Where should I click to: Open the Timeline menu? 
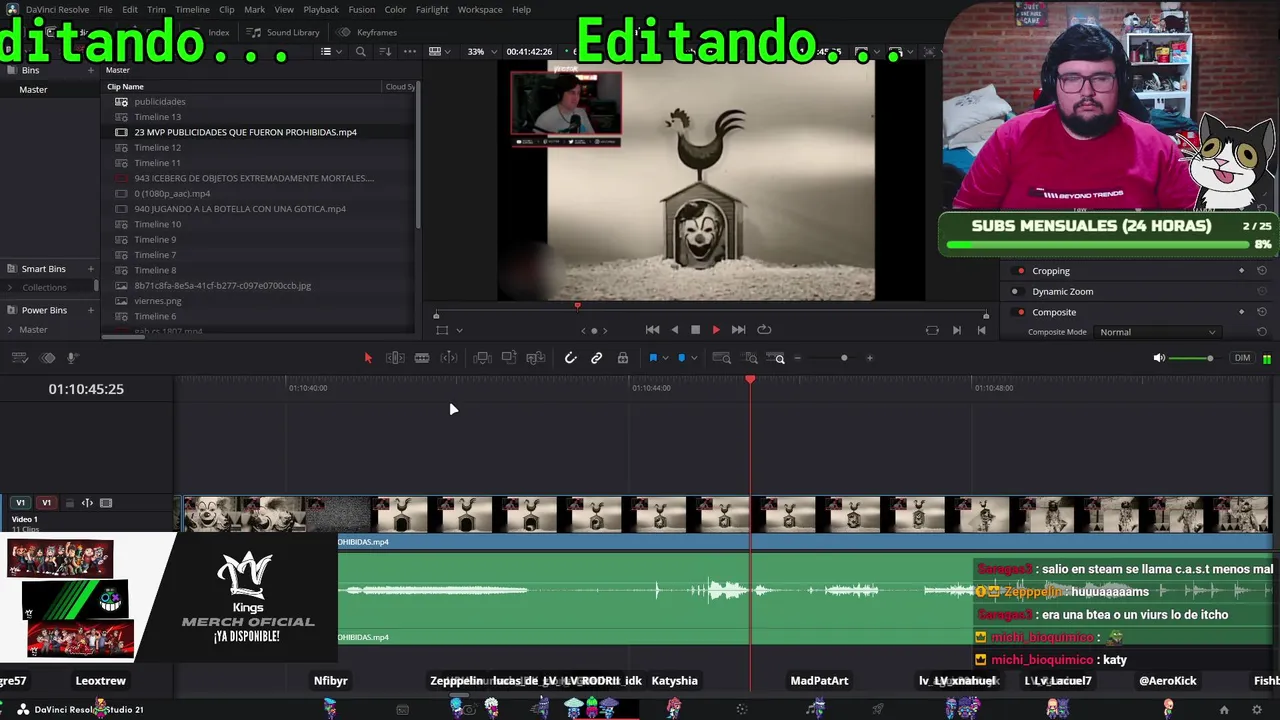192,10
